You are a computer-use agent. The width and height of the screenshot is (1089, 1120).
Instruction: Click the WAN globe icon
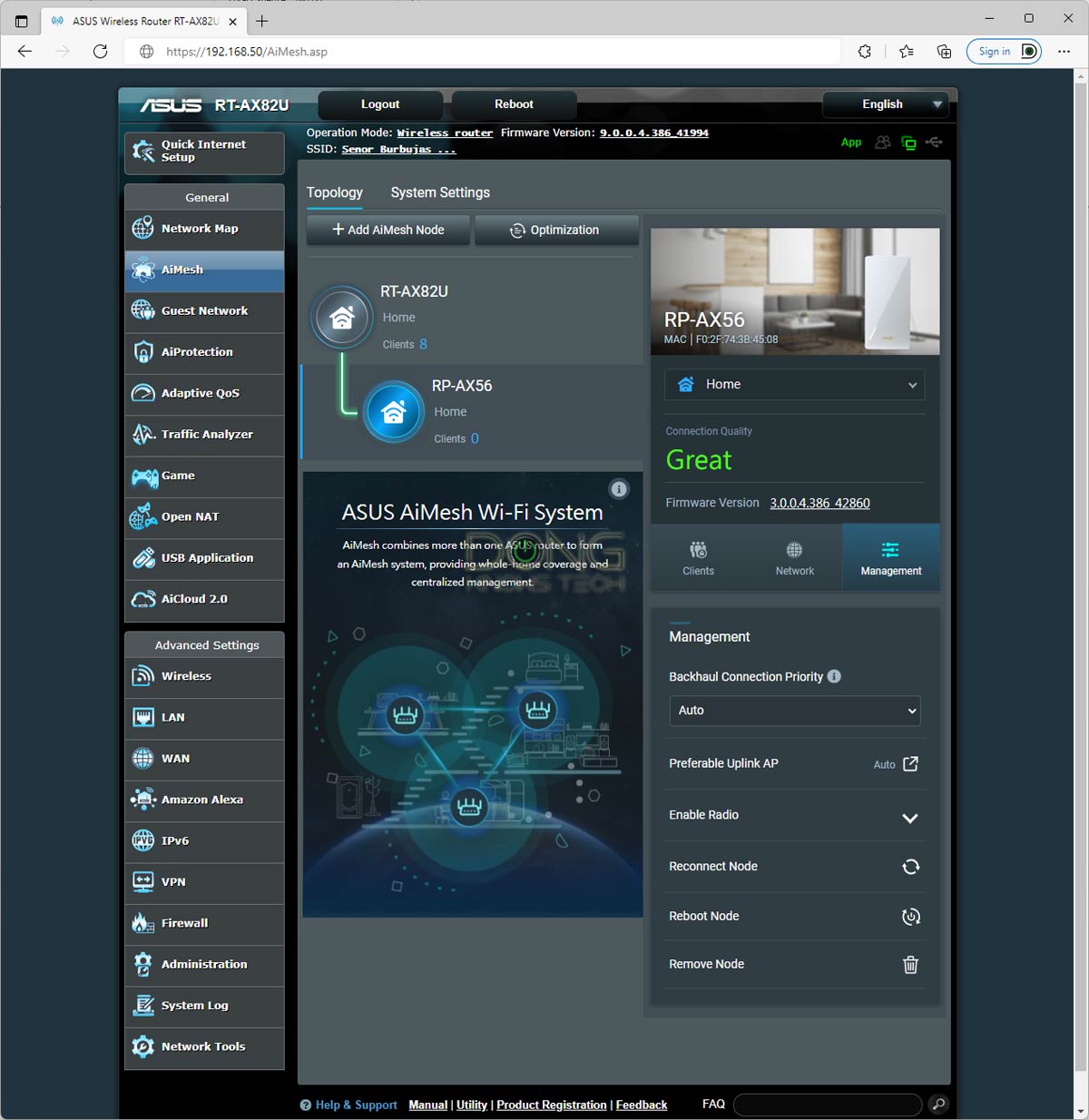click(143, 759)
